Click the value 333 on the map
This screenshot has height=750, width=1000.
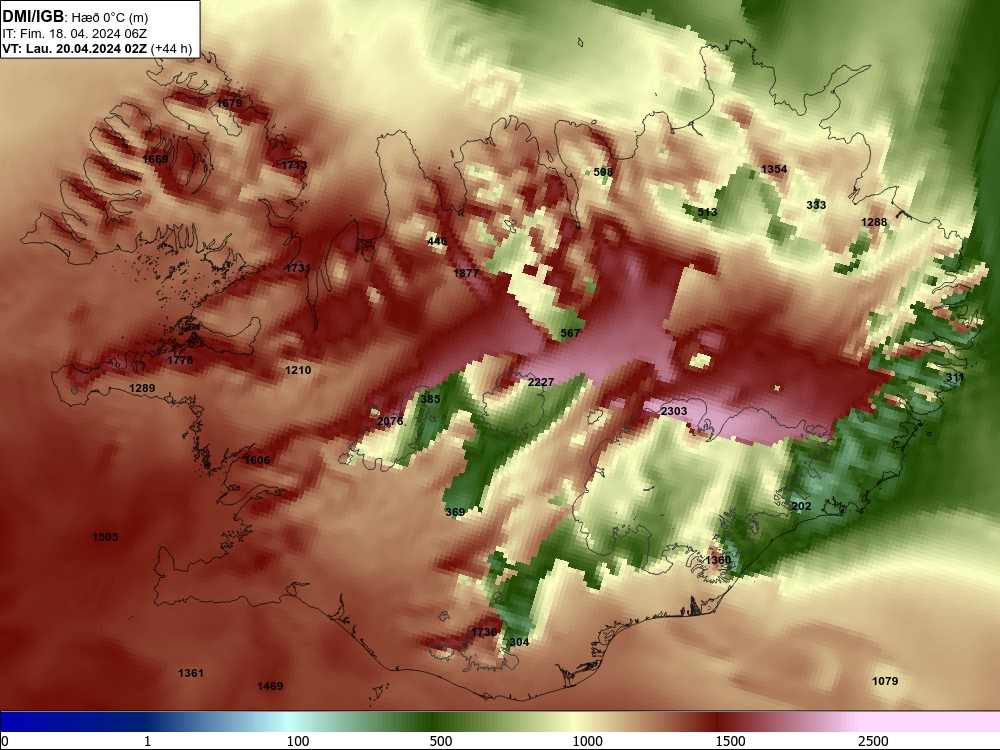[x=816, y=205]
